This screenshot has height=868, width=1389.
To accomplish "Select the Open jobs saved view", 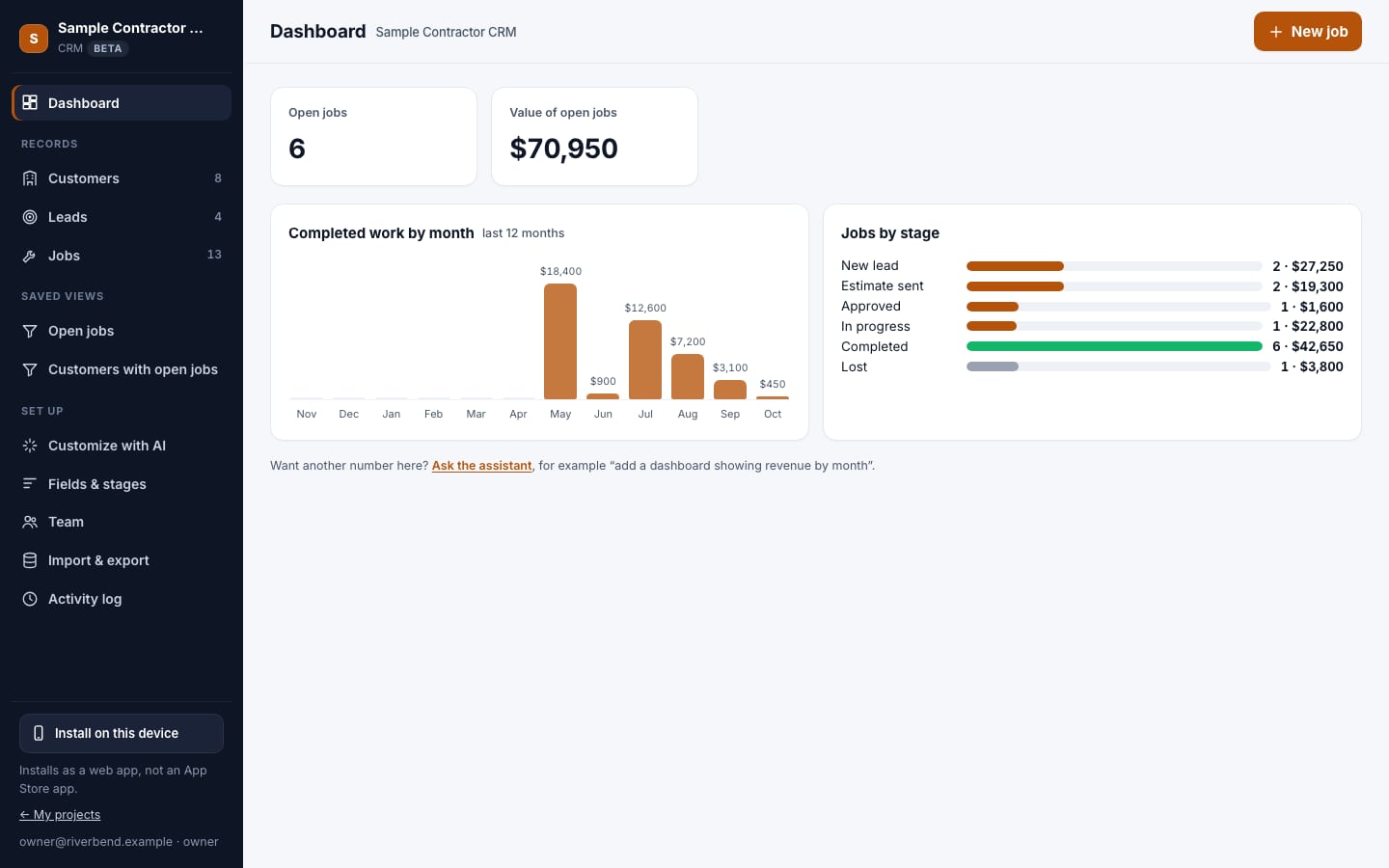I will (x=122, y=331).
